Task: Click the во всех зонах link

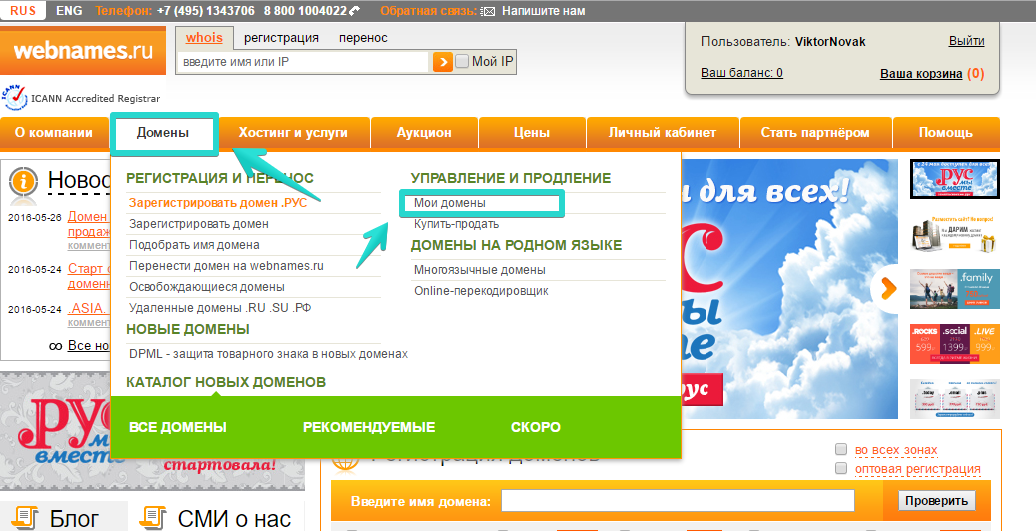Action: point(896,450)
